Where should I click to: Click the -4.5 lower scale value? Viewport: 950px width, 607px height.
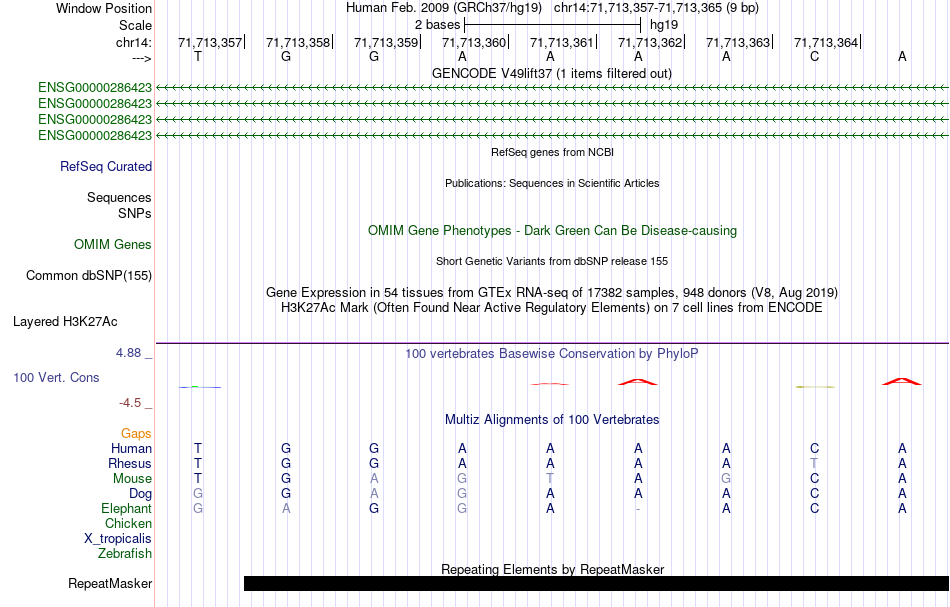click(x=130, y=403)
